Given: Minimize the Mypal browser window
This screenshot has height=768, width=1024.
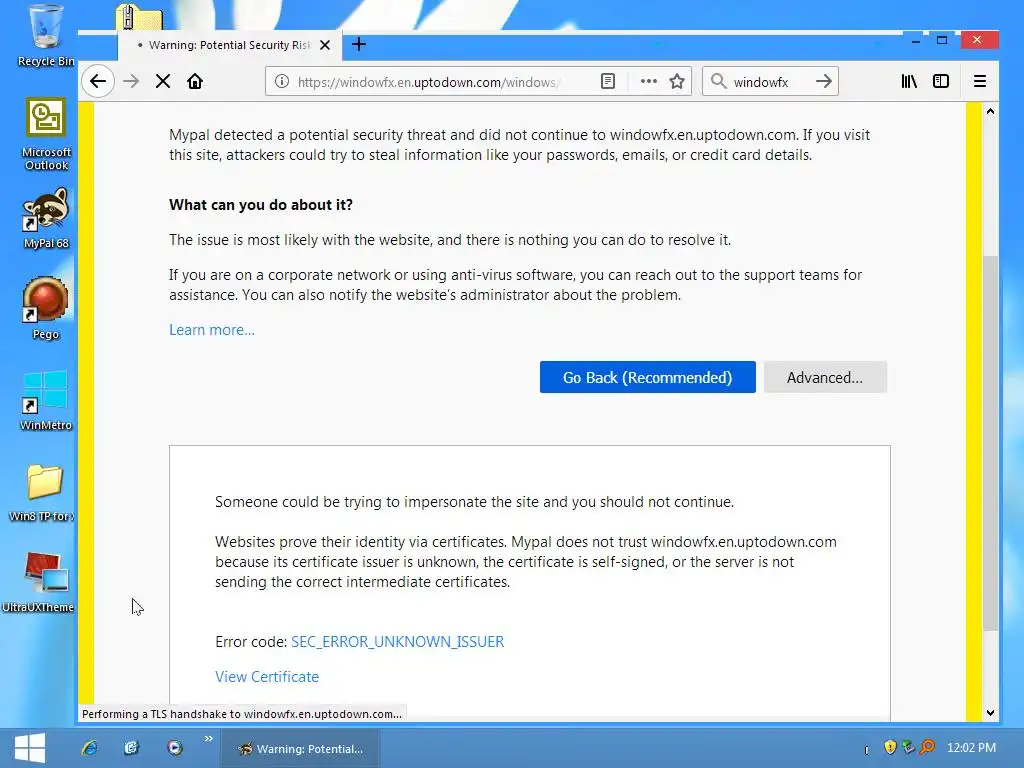Looking at the screenshot, I should (916, 40).
